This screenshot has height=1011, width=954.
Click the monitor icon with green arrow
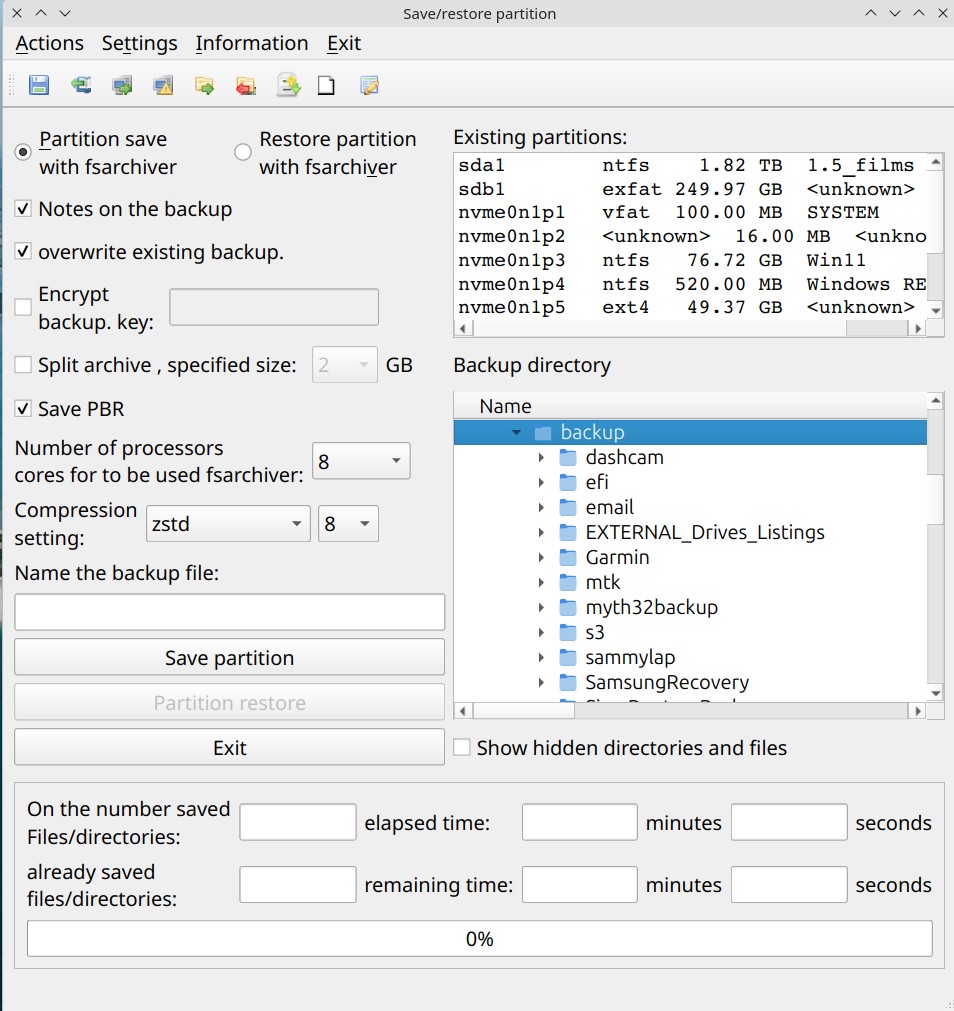click(x=122, y=86)
